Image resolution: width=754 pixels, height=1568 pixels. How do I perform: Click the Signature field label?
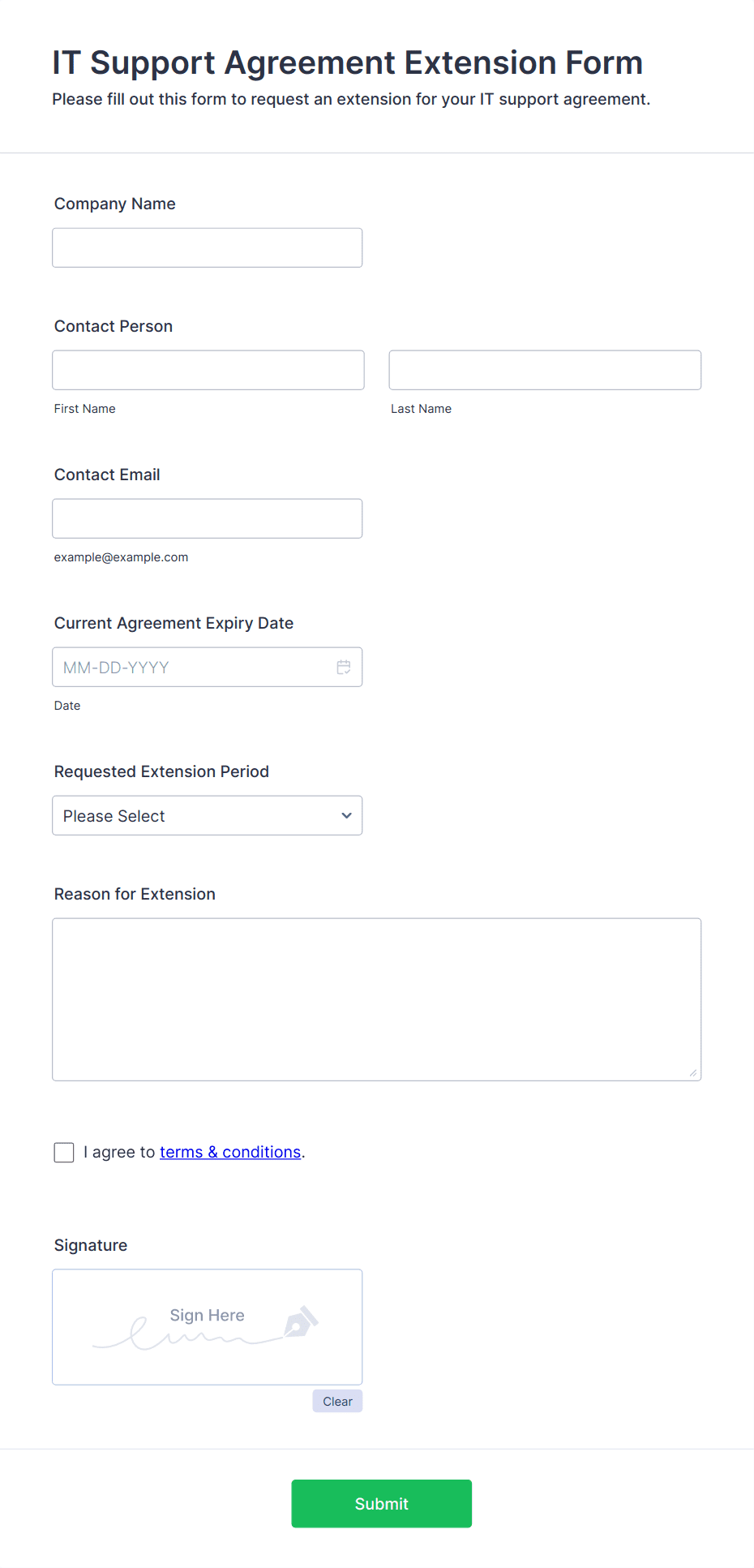tap(91, 1245)
